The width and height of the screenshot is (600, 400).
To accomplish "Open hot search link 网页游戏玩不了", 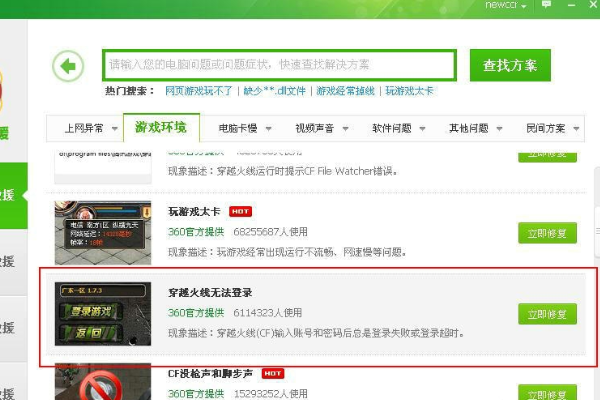I will tap(199, 91).
